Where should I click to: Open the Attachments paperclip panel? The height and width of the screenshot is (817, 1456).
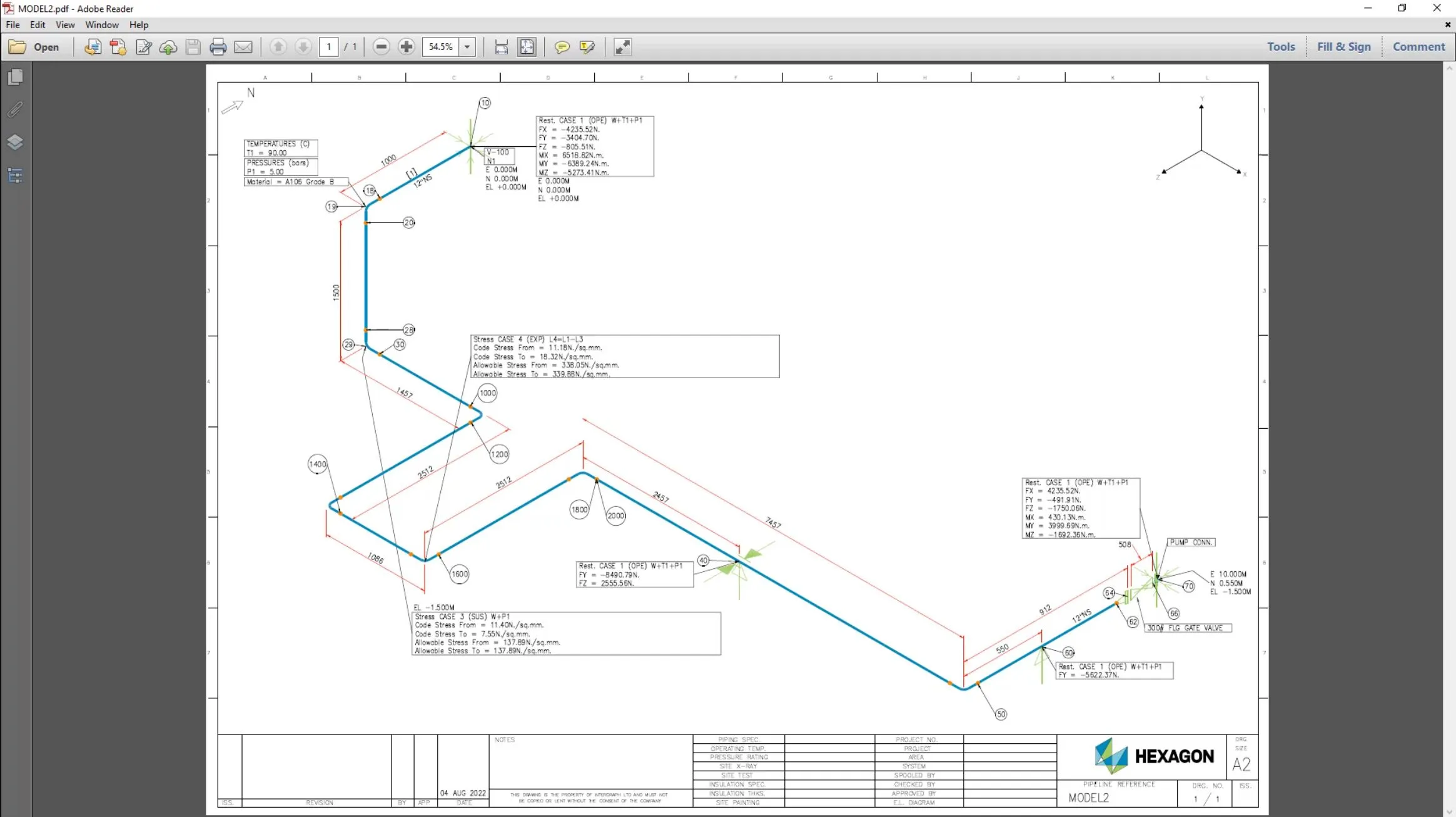[15, 110]
